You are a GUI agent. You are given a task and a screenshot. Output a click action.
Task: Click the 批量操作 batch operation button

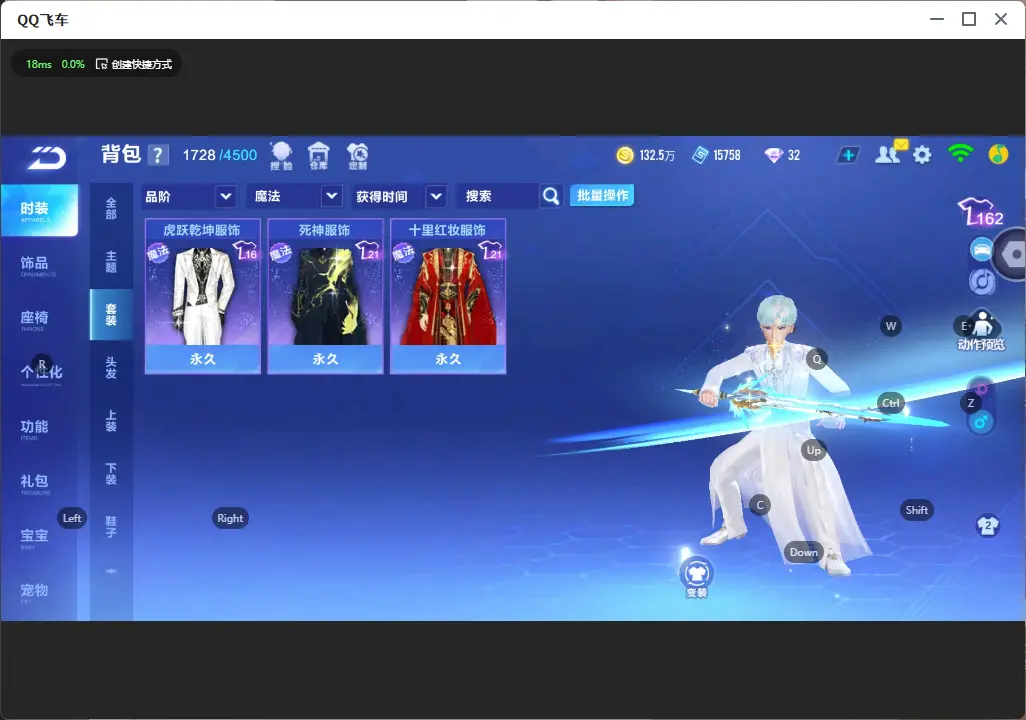pyautogui.click(x=602, y=196)
